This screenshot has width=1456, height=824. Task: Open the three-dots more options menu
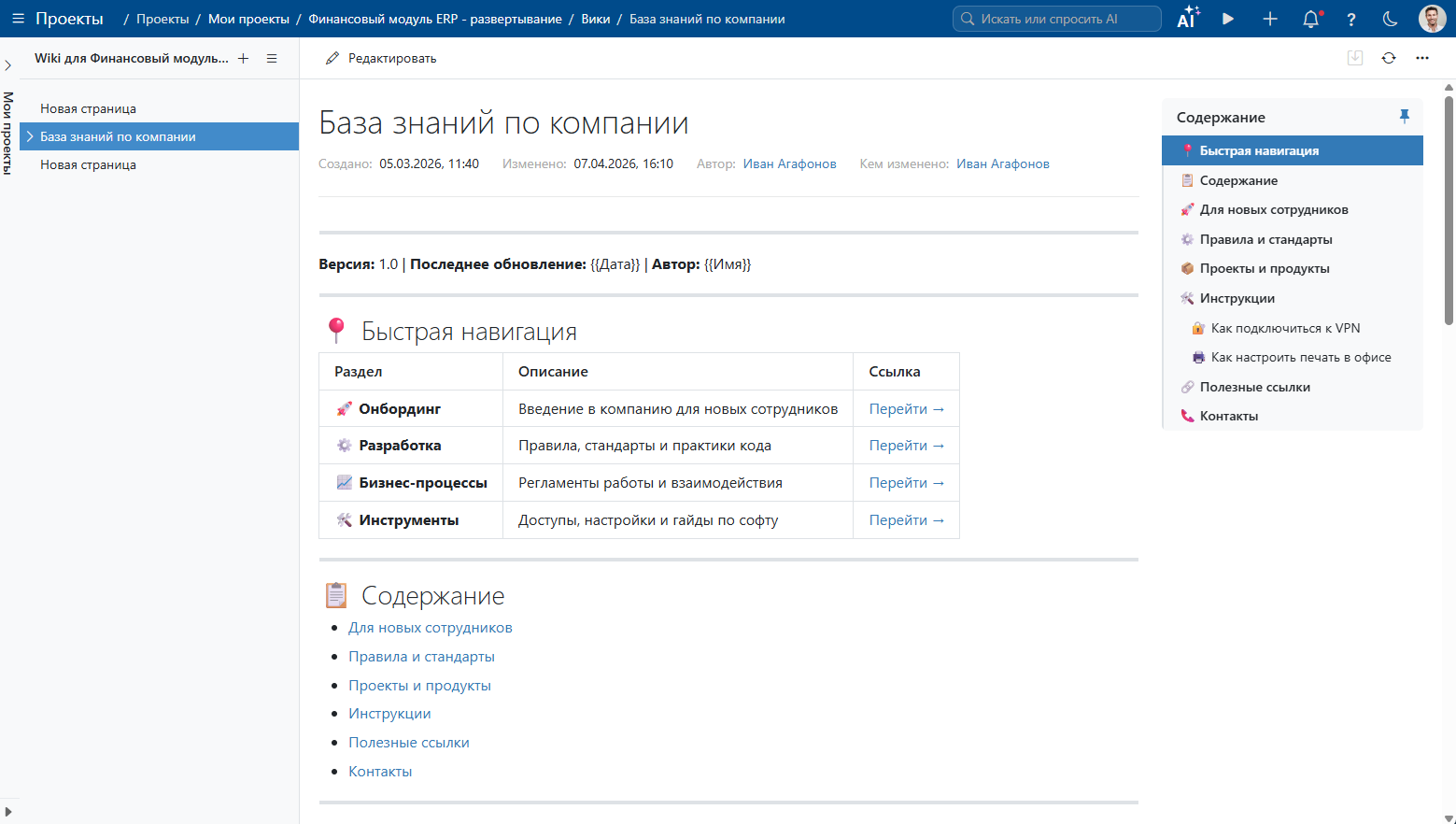(1421, 58)
